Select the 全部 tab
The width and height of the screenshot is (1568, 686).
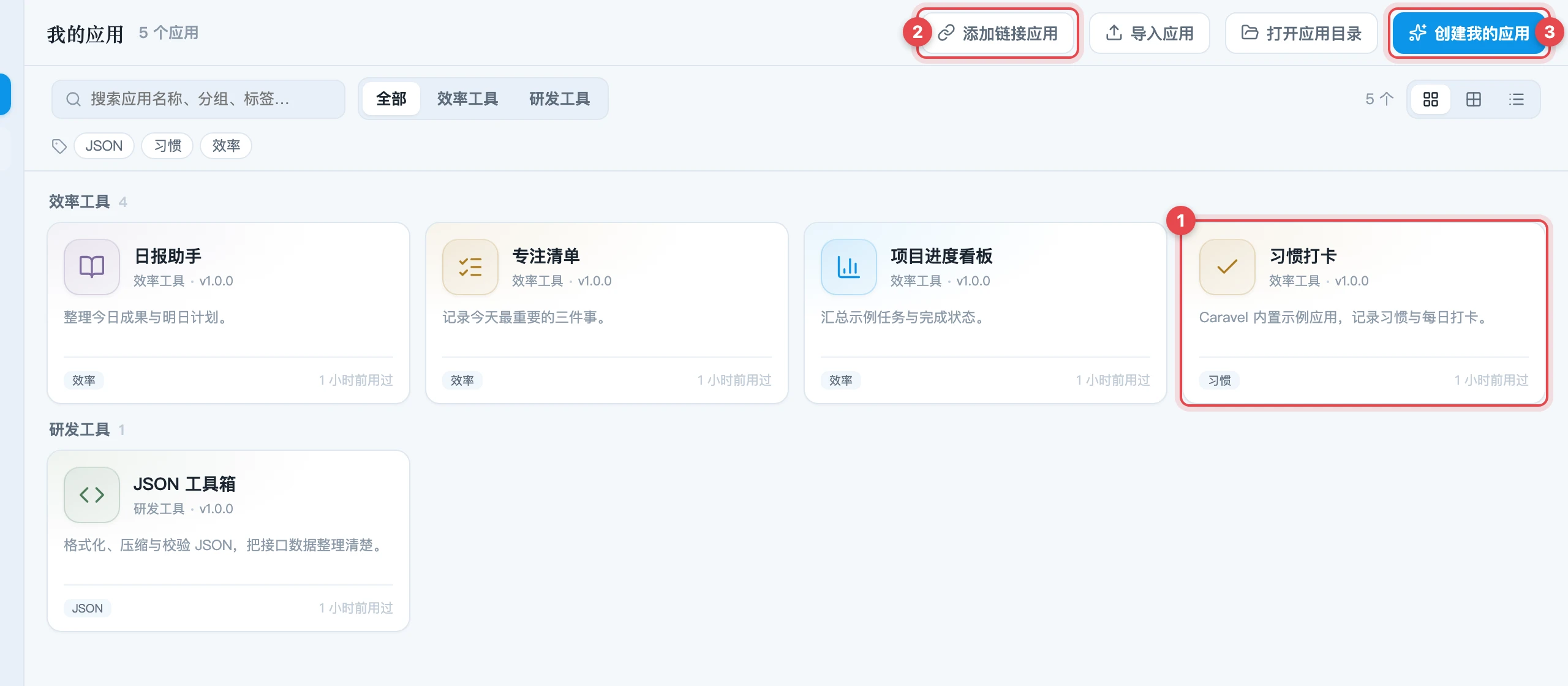[391, 99]
